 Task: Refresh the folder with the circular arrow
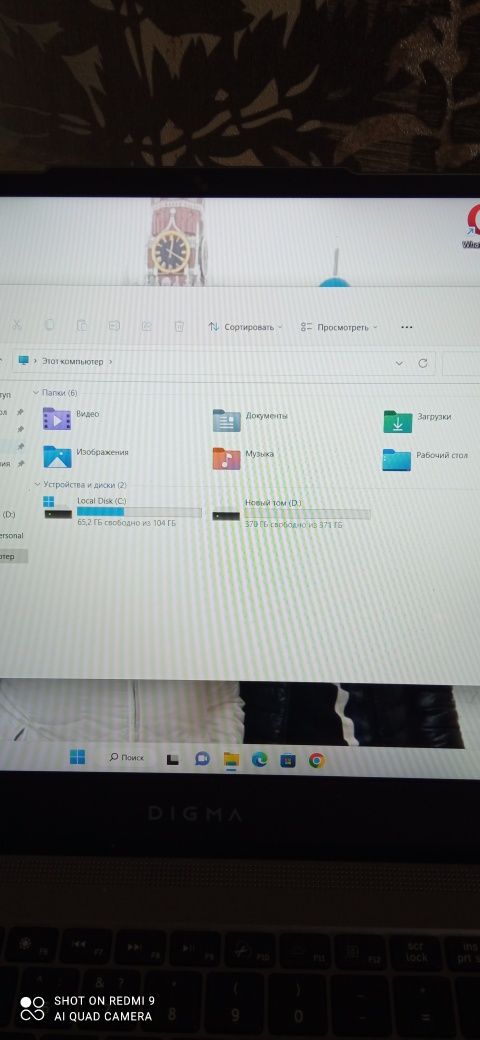tap(422, 363)
